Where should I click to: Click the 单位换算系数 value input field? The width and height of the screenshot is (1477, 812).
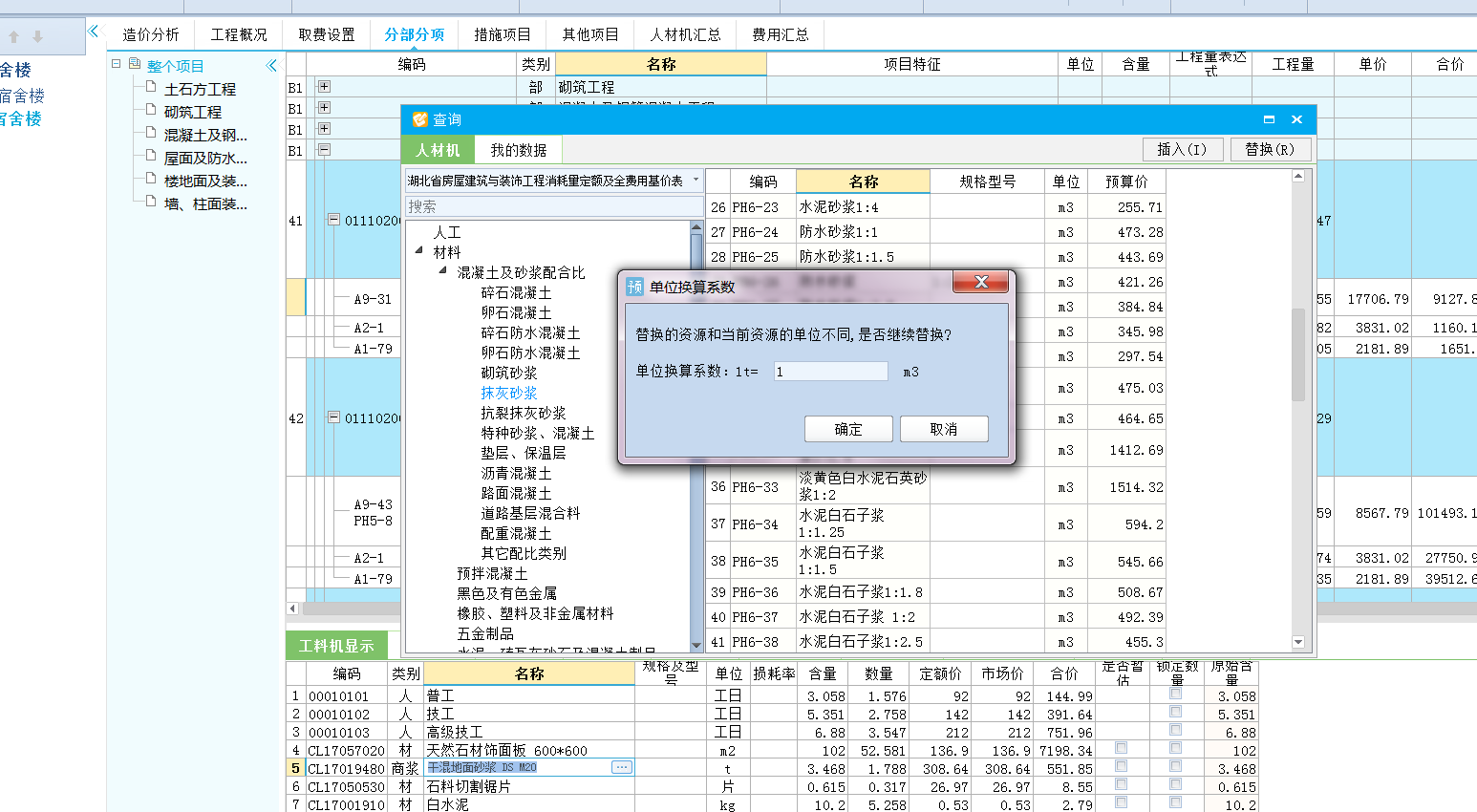(830, 372)
